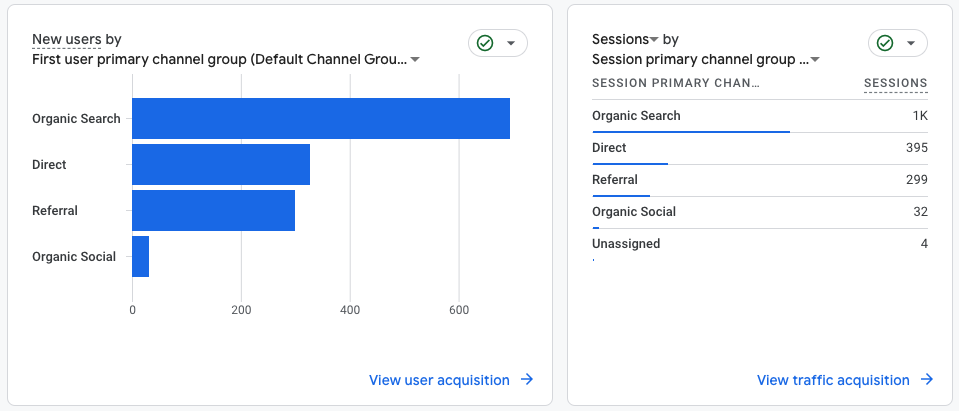Click the Organic Search bar in chart
The height and width of the screenshot is (411, 959).
[321, 118]
